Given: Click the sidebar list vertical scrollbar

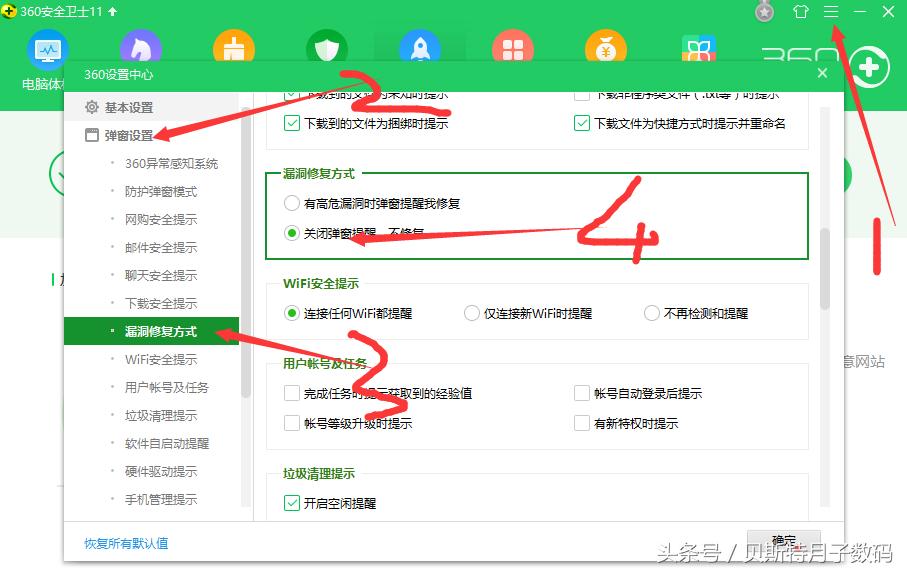Looking at the screenshot, I should point(246,252).
